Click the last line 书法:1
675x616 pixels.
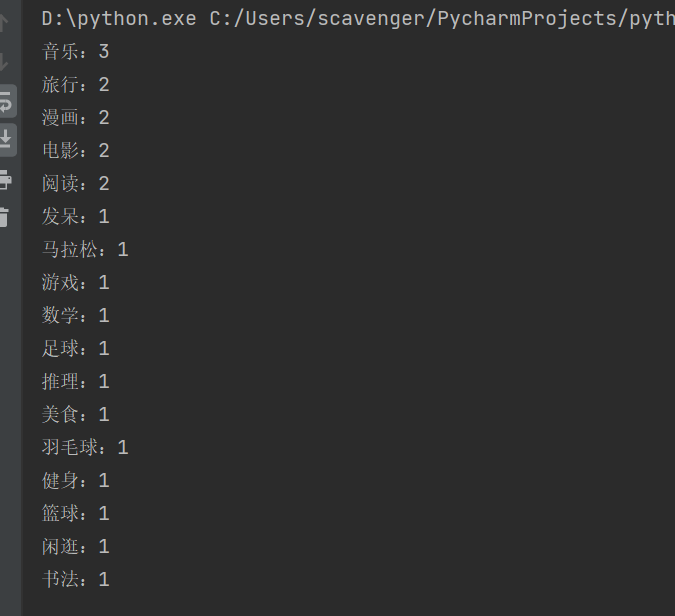[75, 580]
